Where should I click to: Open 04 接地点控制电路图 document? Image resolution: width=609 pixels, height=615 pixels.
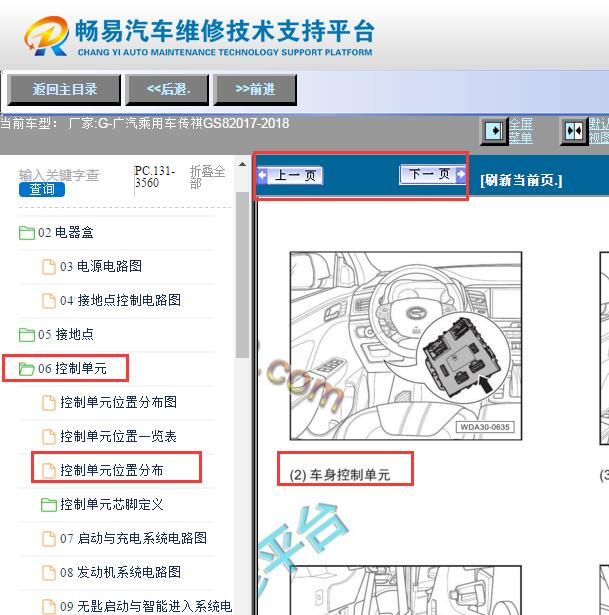click(x=120, y=300)
